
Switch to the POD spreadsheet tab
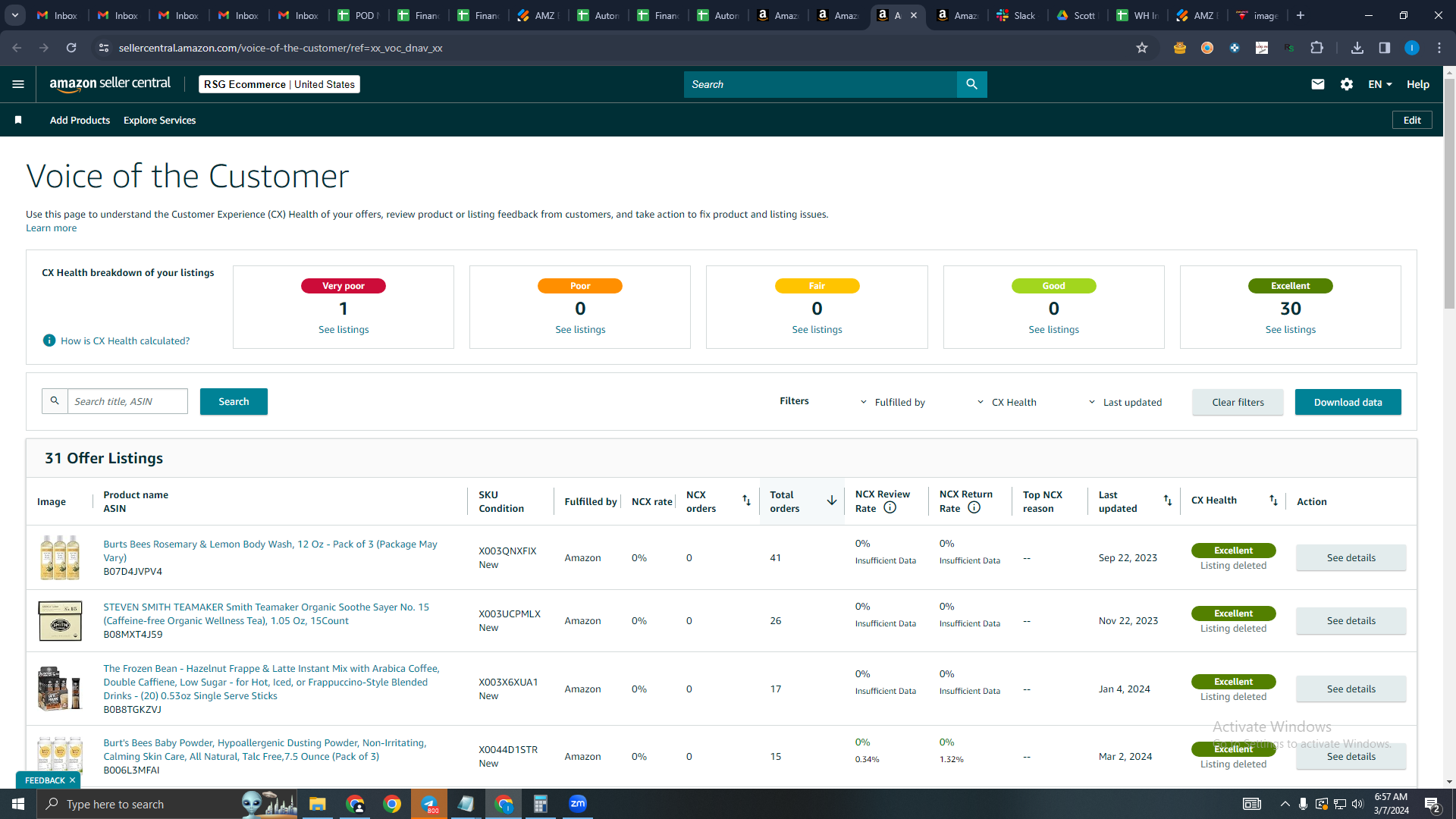tap(359, 15)
